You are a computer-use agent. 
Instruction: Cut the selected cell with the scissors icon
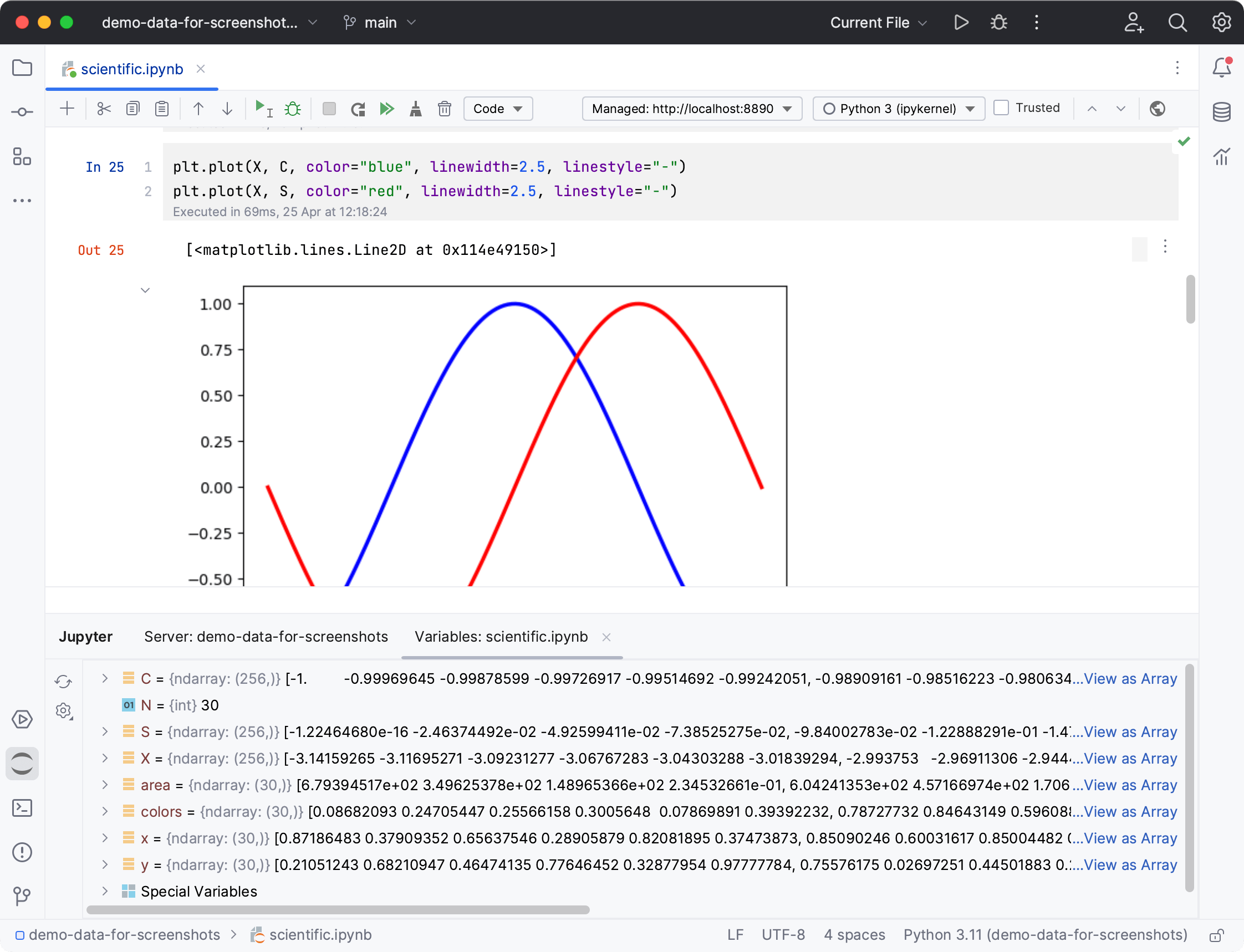(104, 108)
